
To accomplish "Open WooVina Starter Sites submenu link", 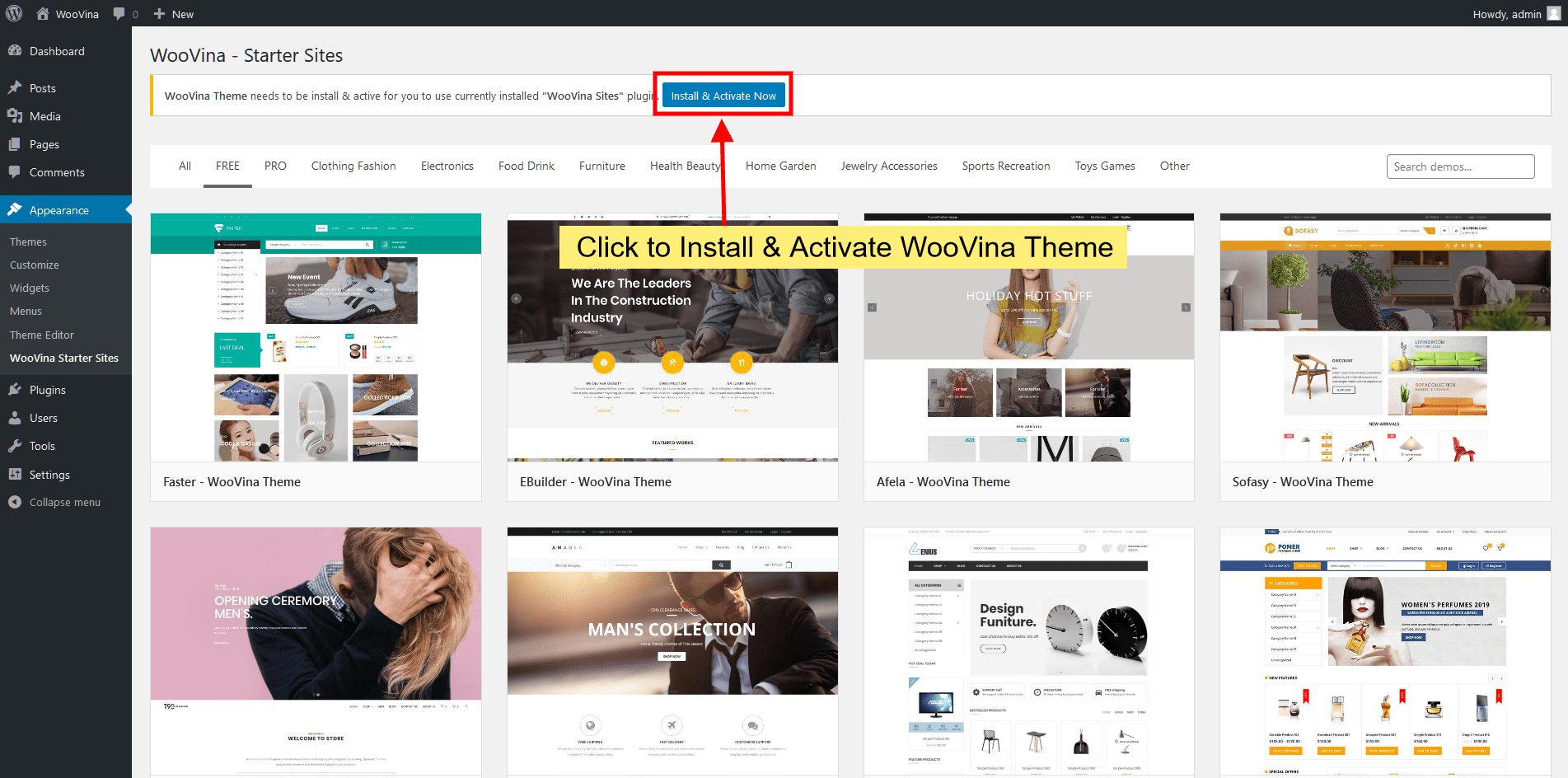I will click(x=64, y=358).
